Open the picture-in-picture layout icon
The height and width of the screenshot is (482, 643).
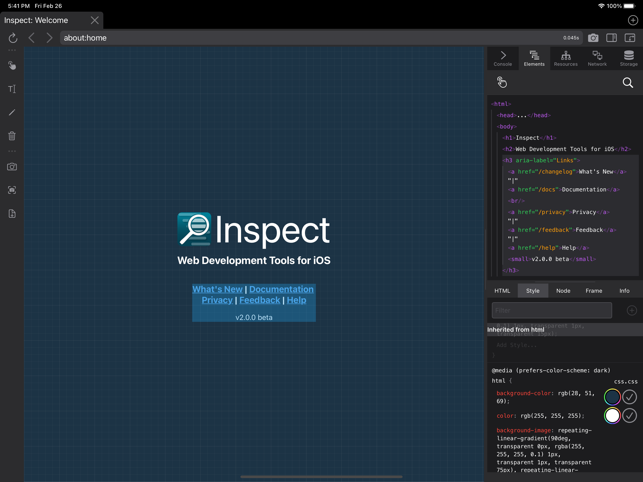point(630,38)
